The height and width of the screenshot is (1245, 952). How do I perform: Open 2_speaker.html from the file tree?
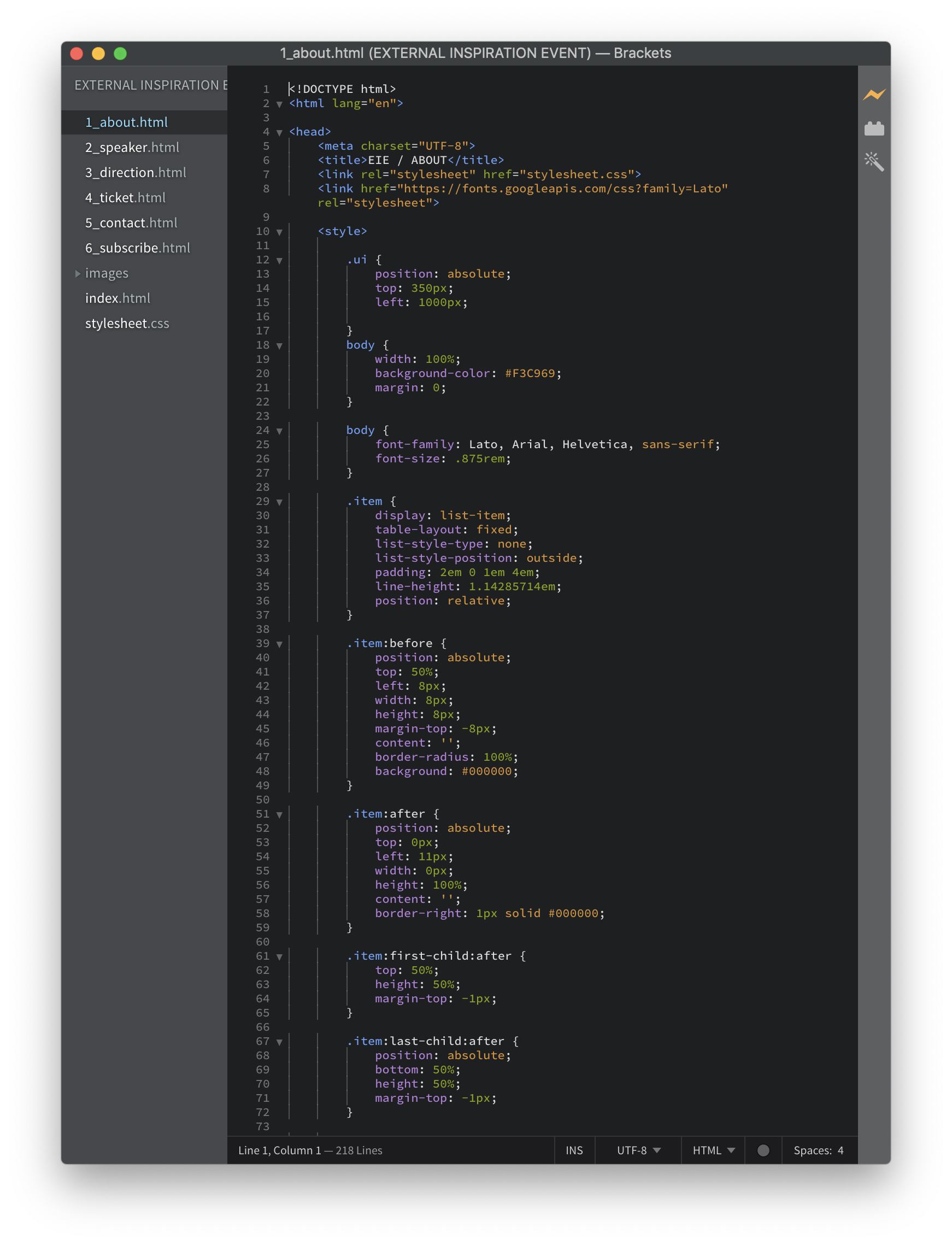(x=132, y=148)
